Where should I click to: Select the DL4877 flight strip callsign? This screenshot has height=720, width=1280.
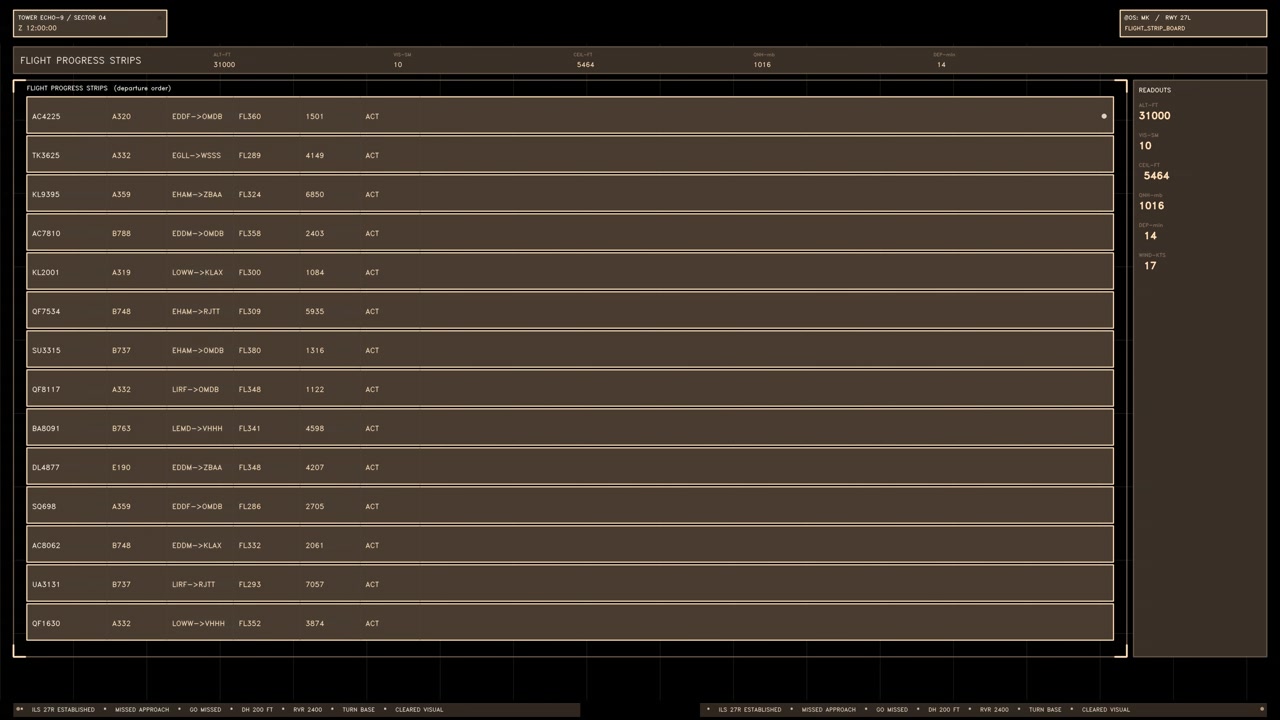pyautogui.click(x=45, y=468)
